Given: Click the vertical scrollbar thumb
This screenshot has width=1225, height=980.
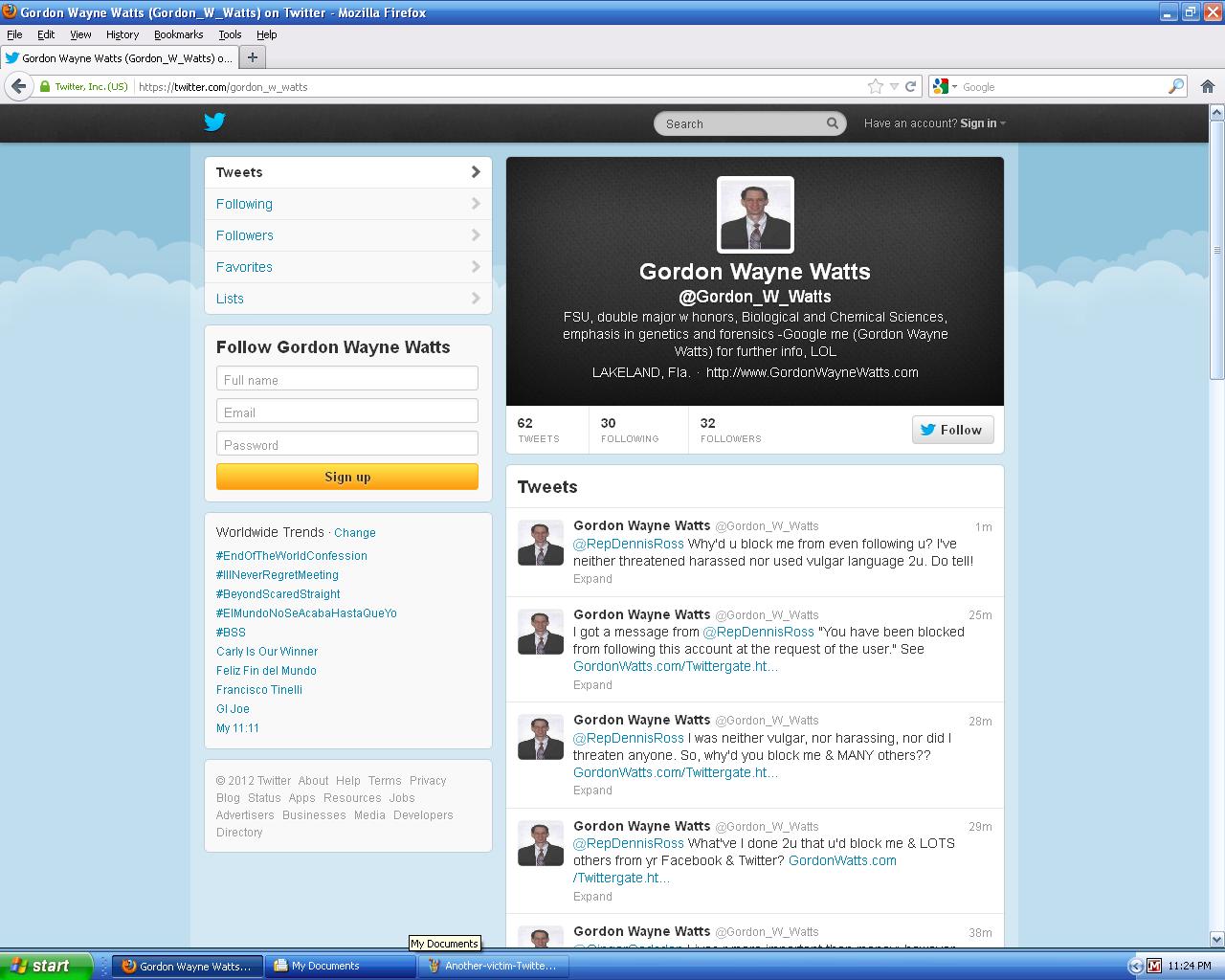Looking at the screenshot, I should click(x=1217, y=249).
